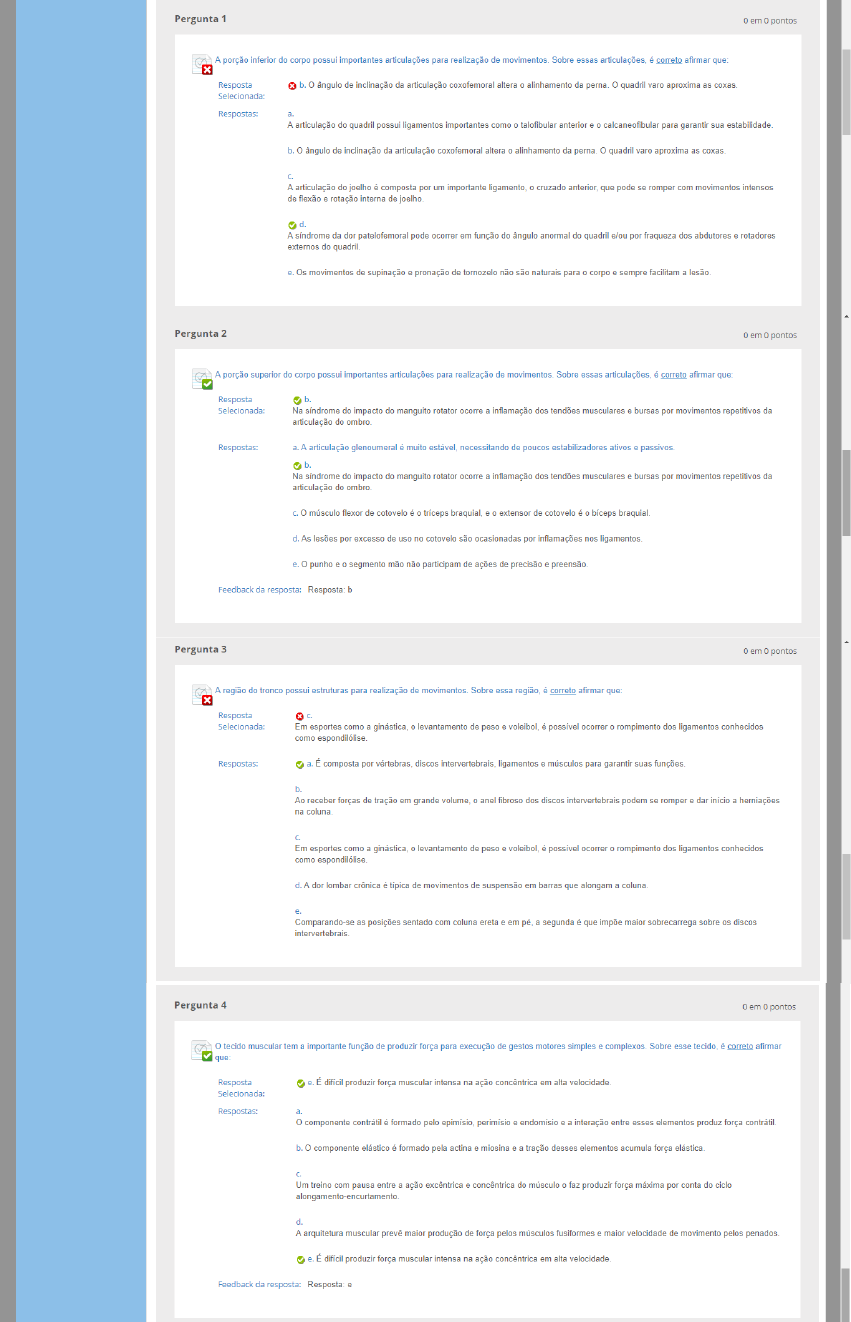Click green check beside option a in Pergunta 3
The image size is (851, 1322).
[300, 765]
